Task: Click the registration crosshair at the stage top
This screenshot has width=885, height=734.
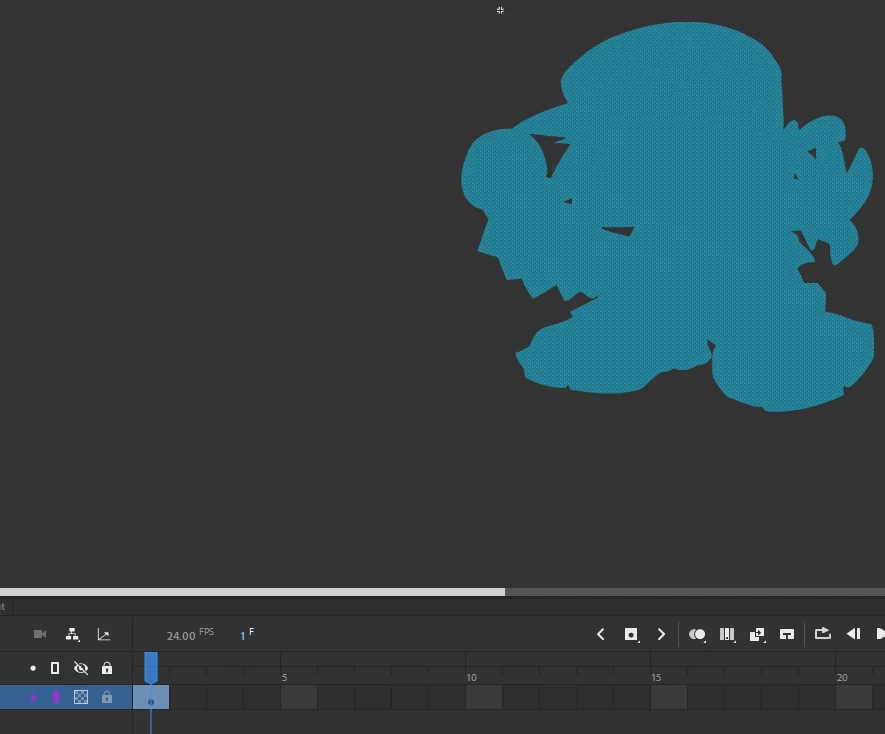Action: (500, 10)
